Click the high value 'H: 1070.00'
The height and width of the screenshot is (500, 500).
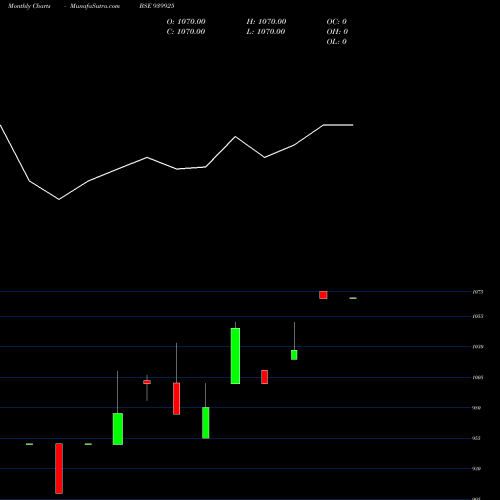click(266, 22)
